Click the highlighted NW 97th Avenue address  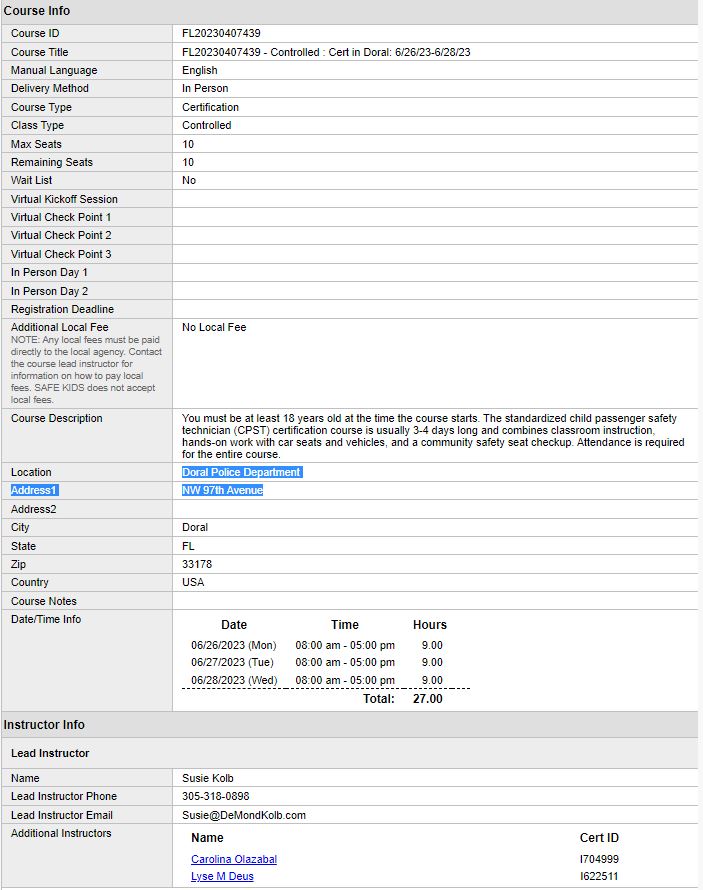click(x=222, y=490)
